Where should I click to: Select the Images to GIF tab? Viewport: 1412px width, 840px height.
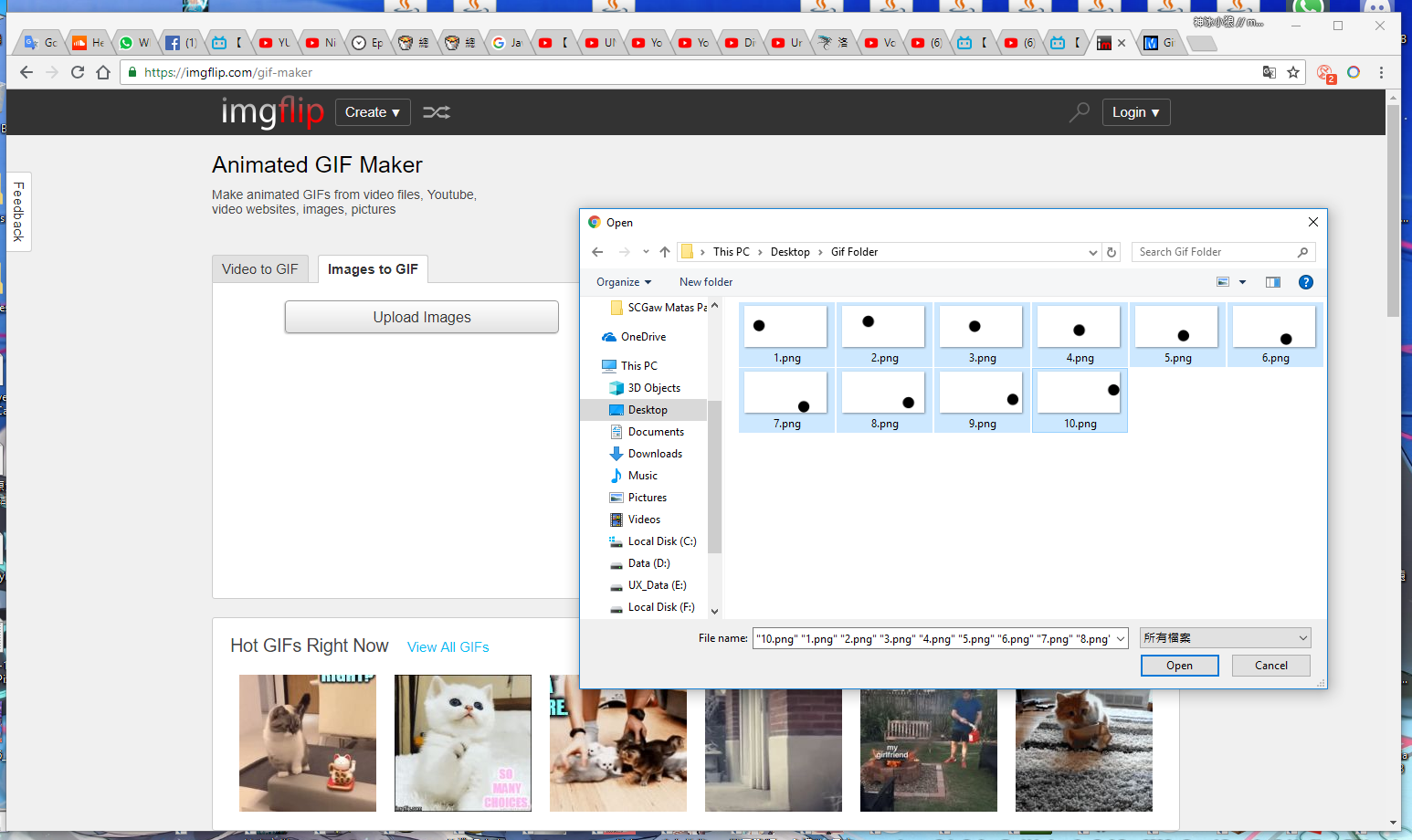tap(373, 269)
